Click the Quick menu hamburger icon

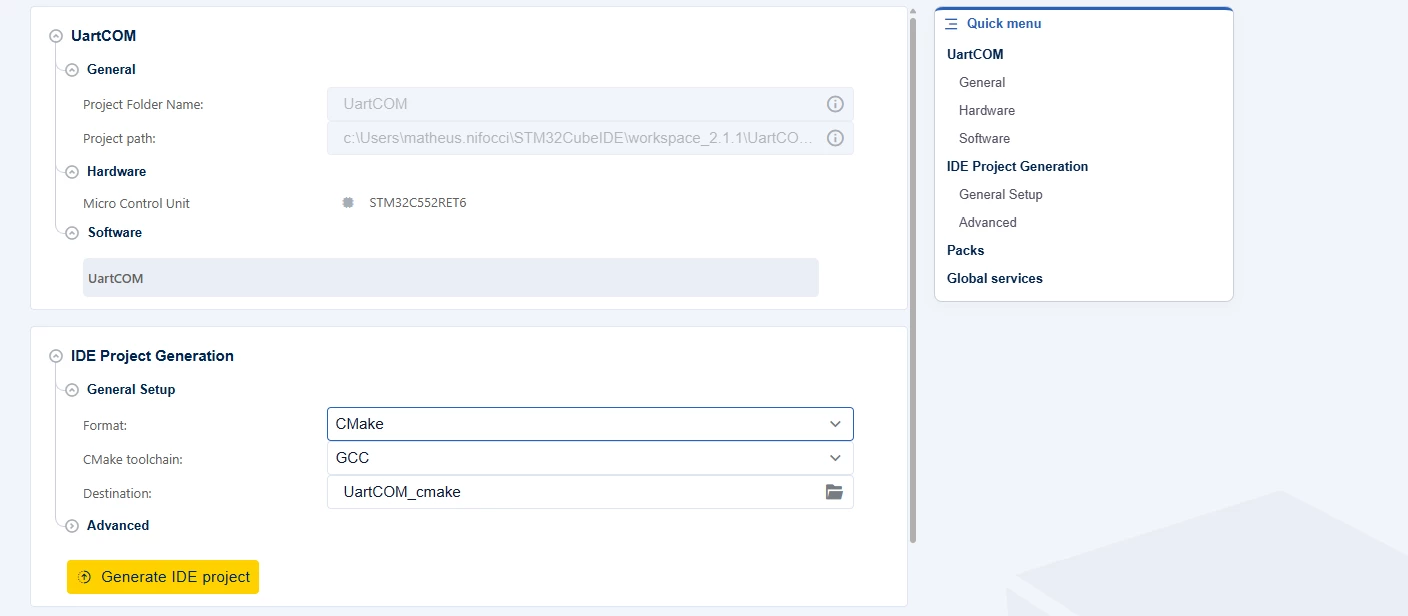pyautogui.click(x=951, y=23)
